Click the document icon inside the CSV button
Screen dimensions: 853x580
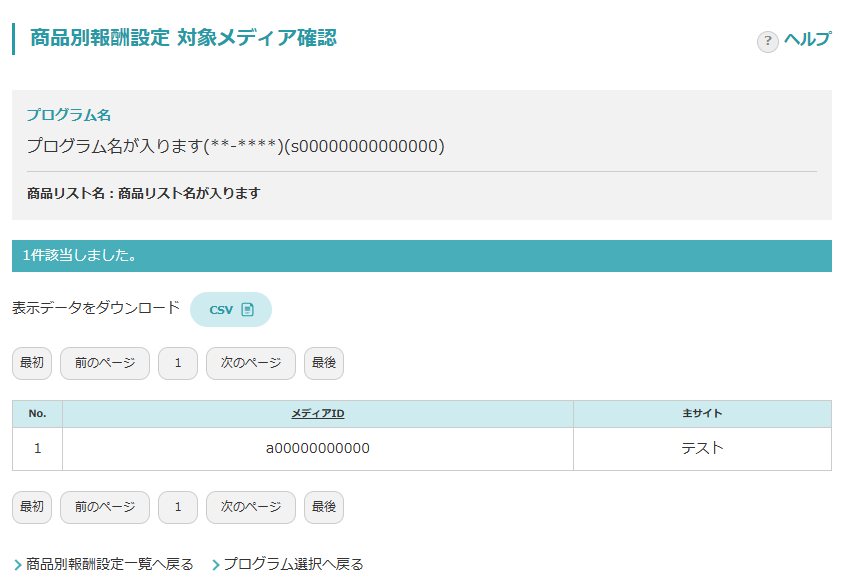[248, 310]
